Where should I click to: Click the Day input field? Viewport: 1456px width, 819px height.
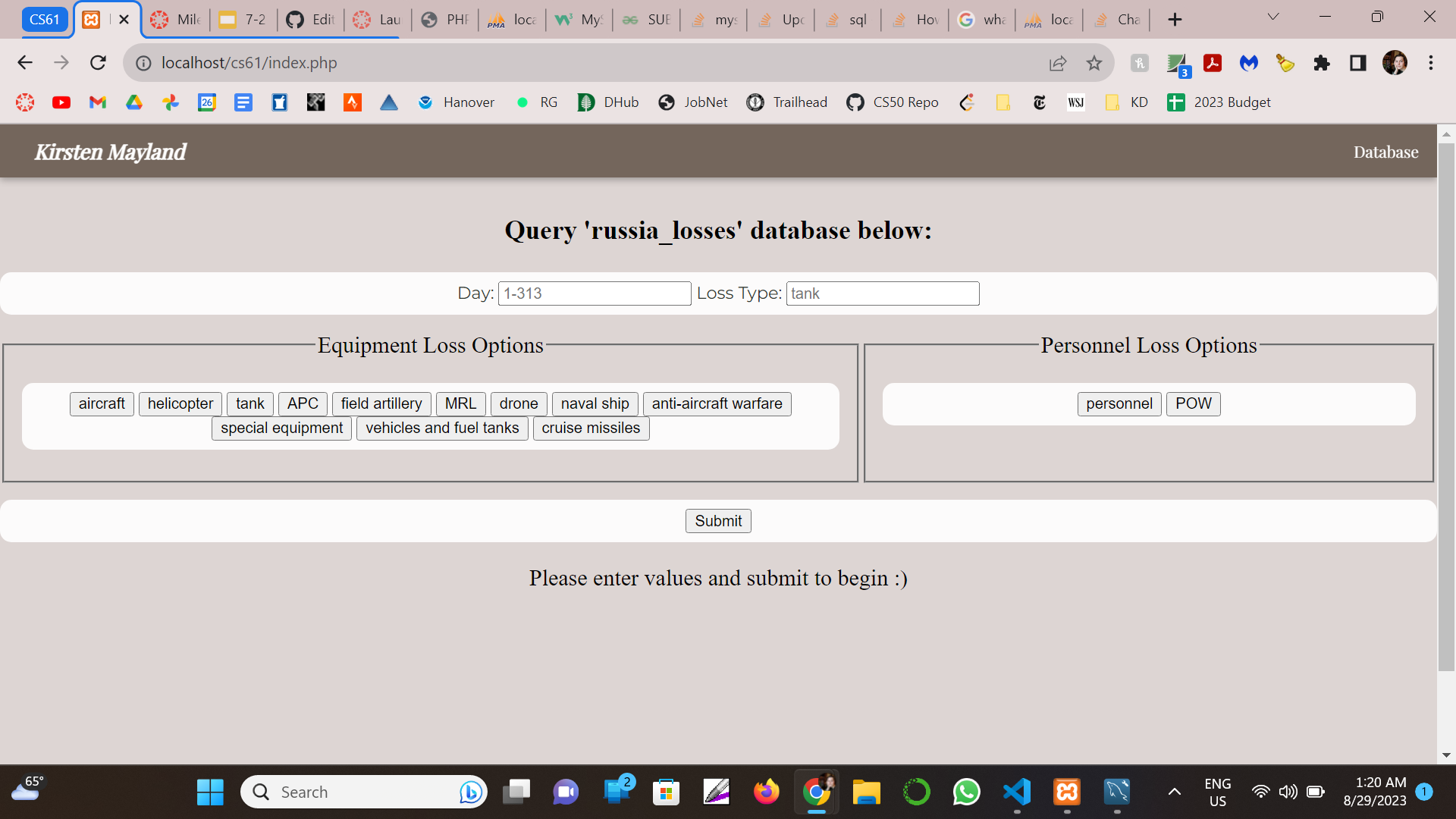pos(594,293)
